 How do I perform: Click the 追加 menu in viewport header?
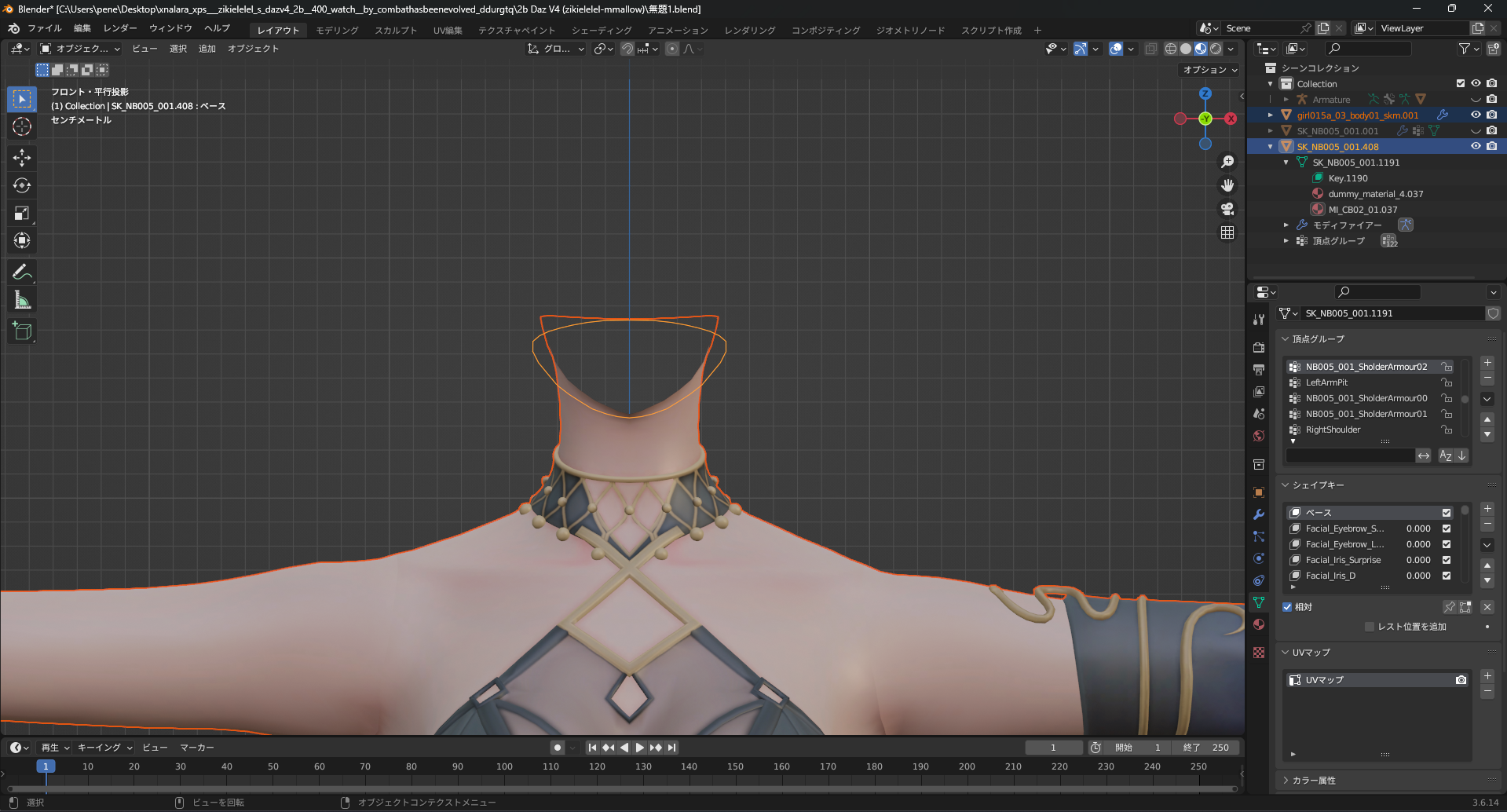click(207, 49)
